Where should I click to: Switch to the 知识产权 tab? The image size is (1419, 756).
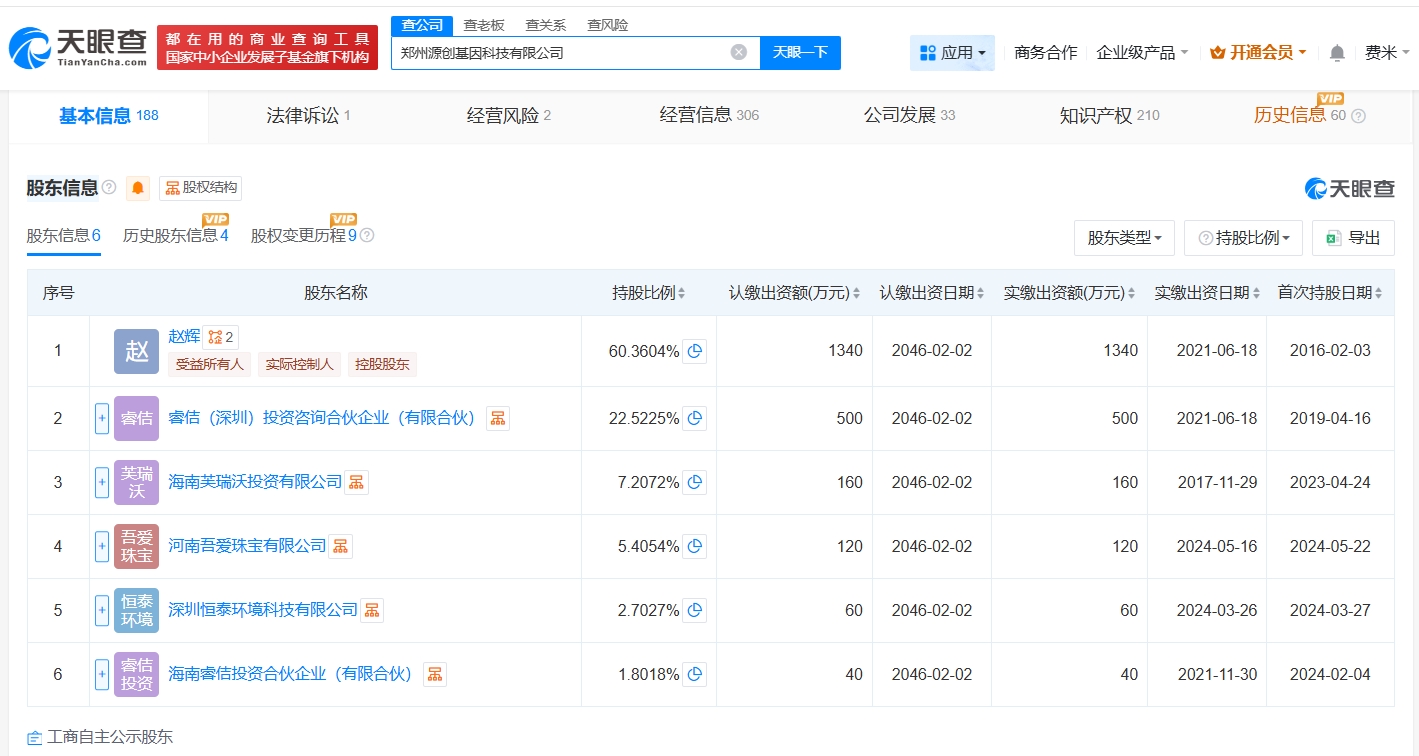click(1109, 116)
